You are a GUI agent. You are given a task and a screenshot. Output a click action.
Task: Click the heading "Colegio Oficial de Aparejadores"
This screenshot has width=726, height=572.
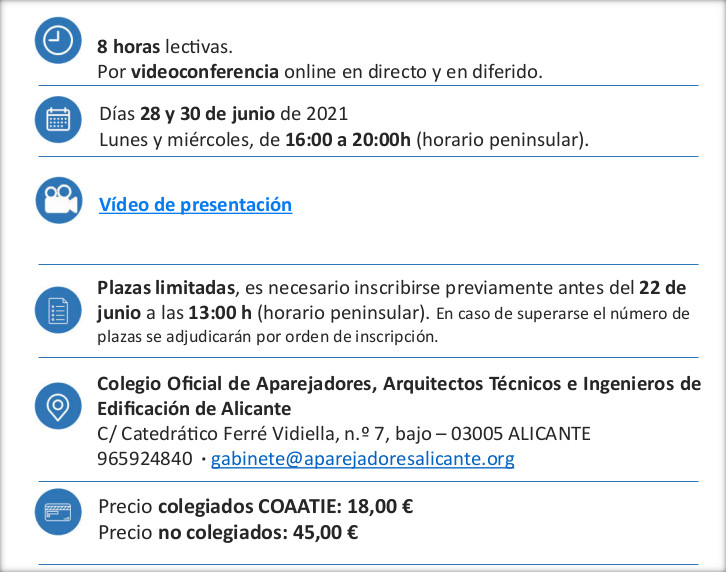[235, 384]
